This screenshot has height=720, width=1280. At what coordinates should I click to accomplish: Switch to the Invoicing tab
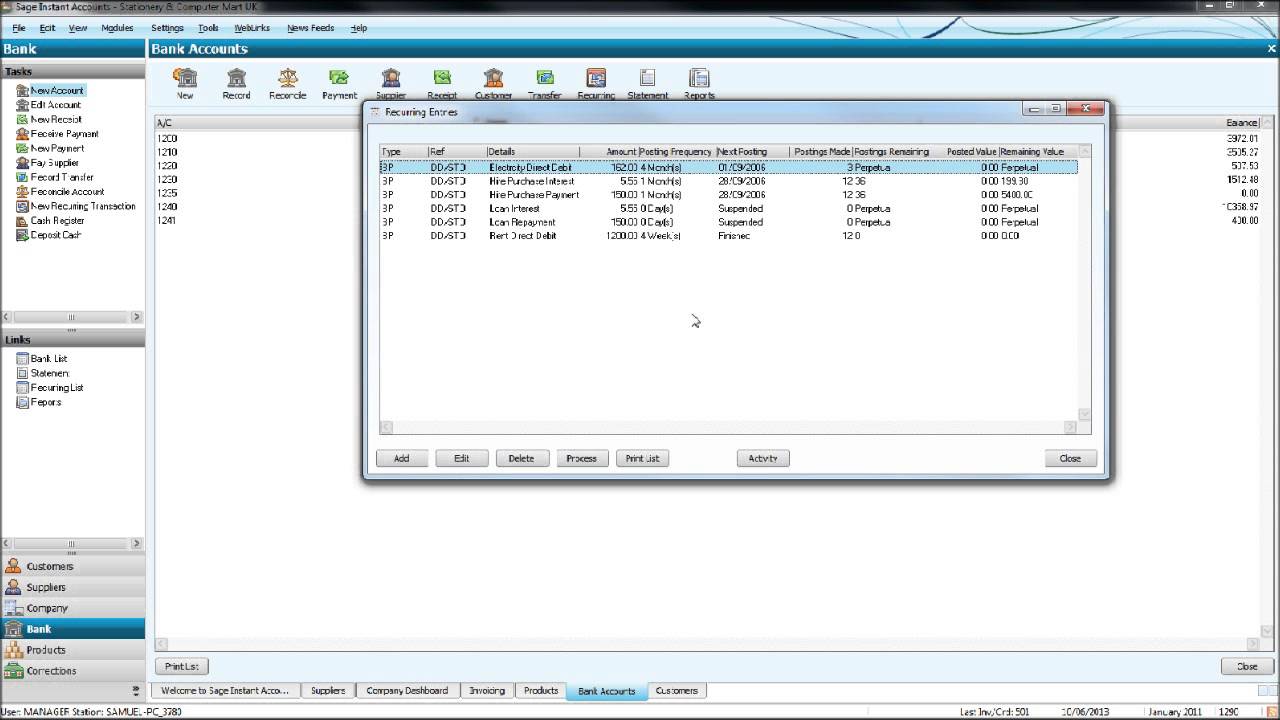click(487, 691)
